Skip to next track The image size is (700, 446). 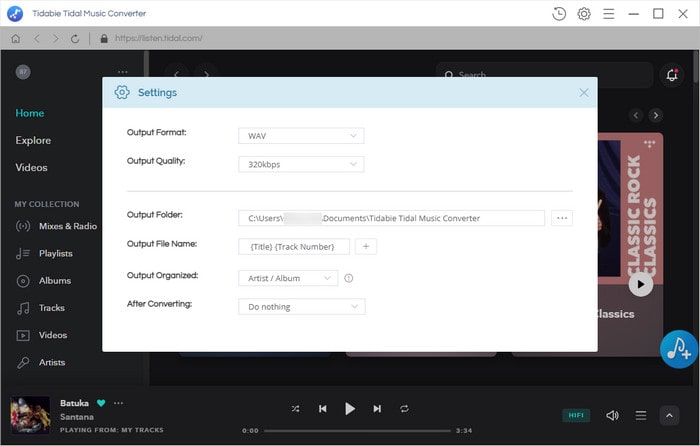point(377,408)
